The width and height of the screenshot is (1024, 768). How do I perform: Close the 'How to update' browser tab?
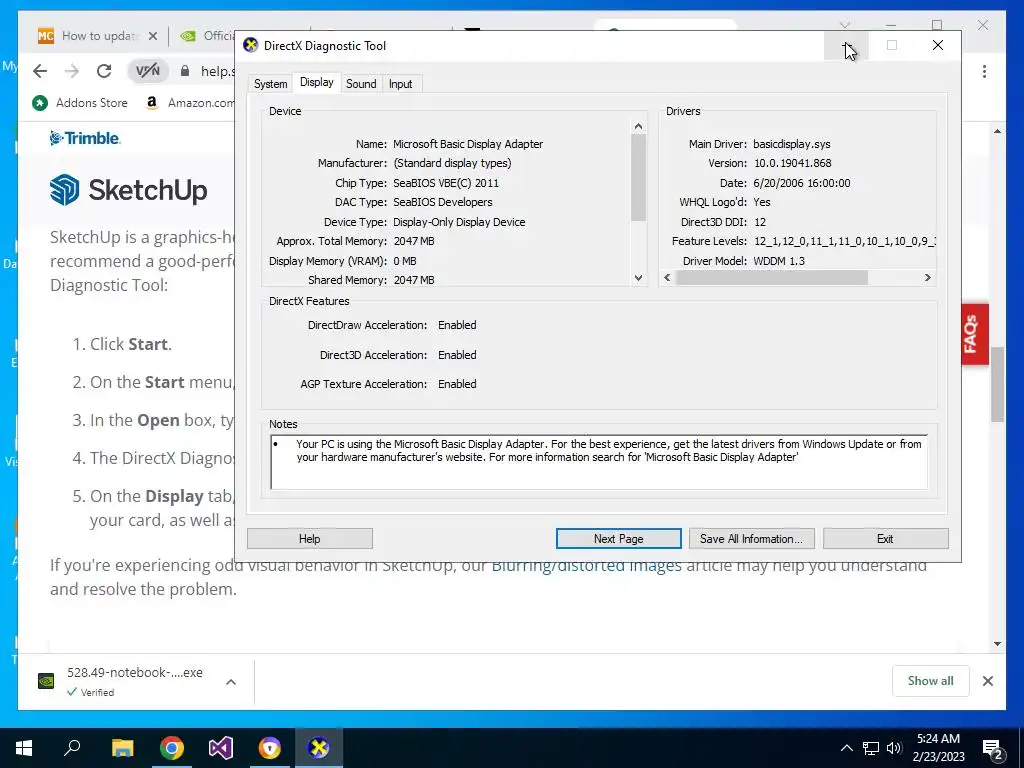tap(153, 36)
